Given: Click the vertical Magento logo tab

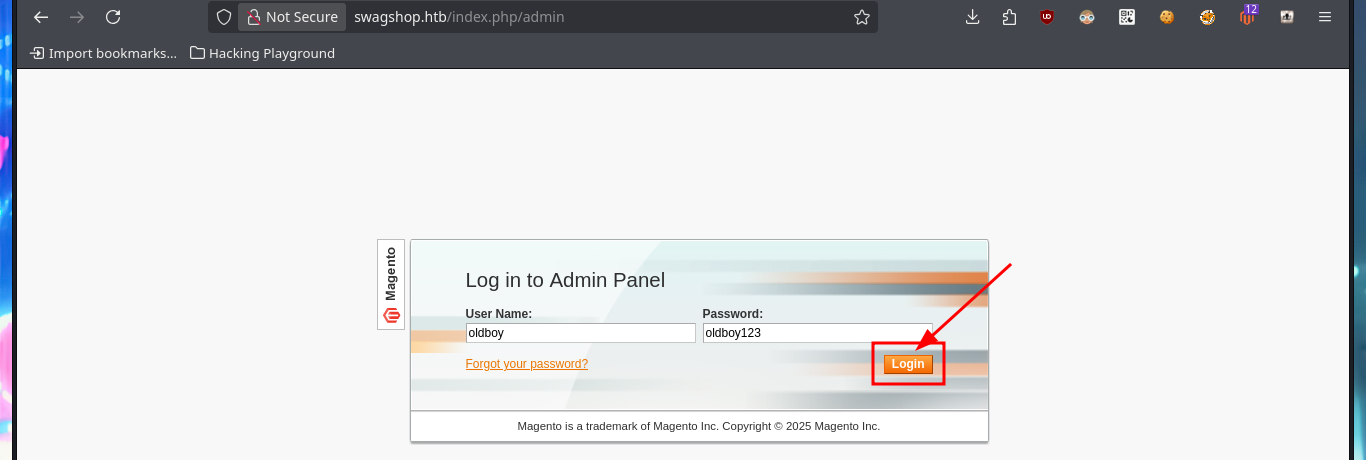Looking at the screenshot, I should 391,285.
